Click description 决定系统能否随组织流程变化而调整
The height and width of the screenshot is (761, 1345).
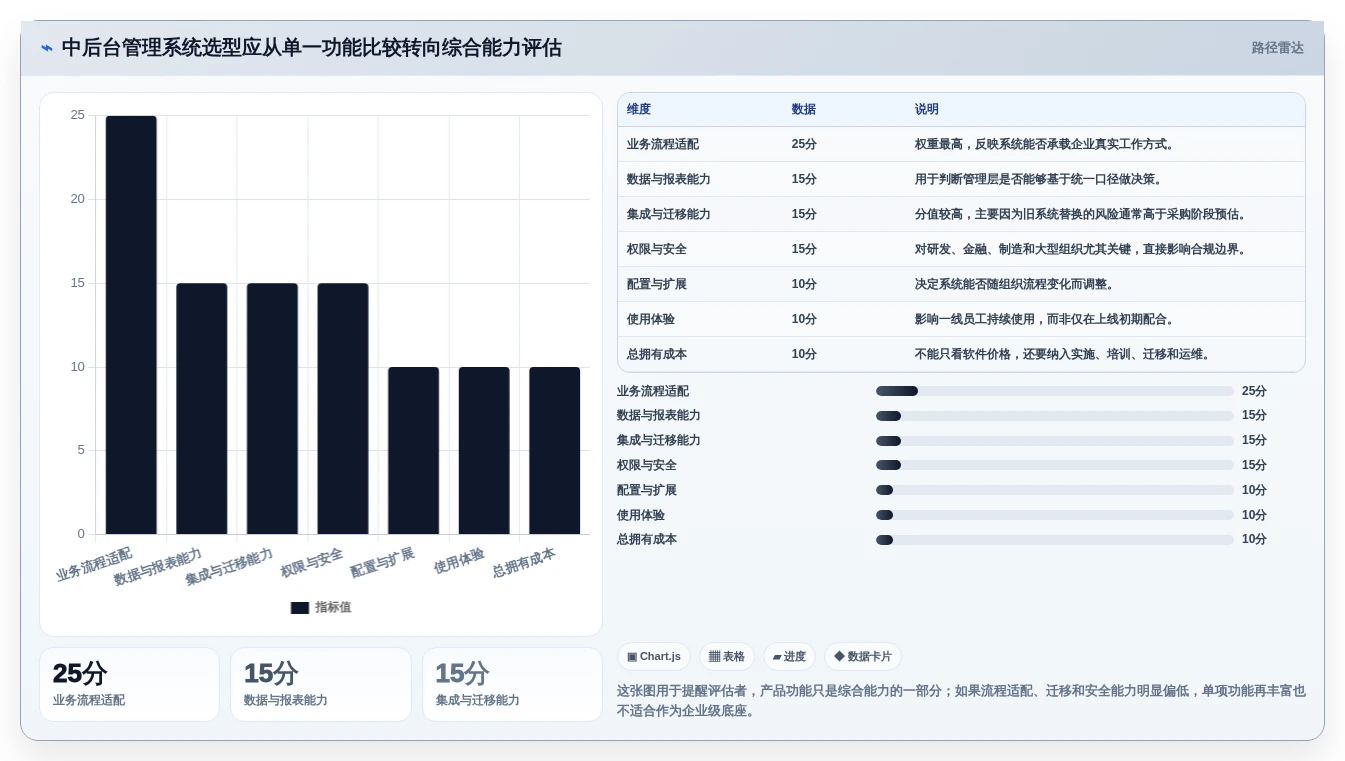click(1015, 284)
